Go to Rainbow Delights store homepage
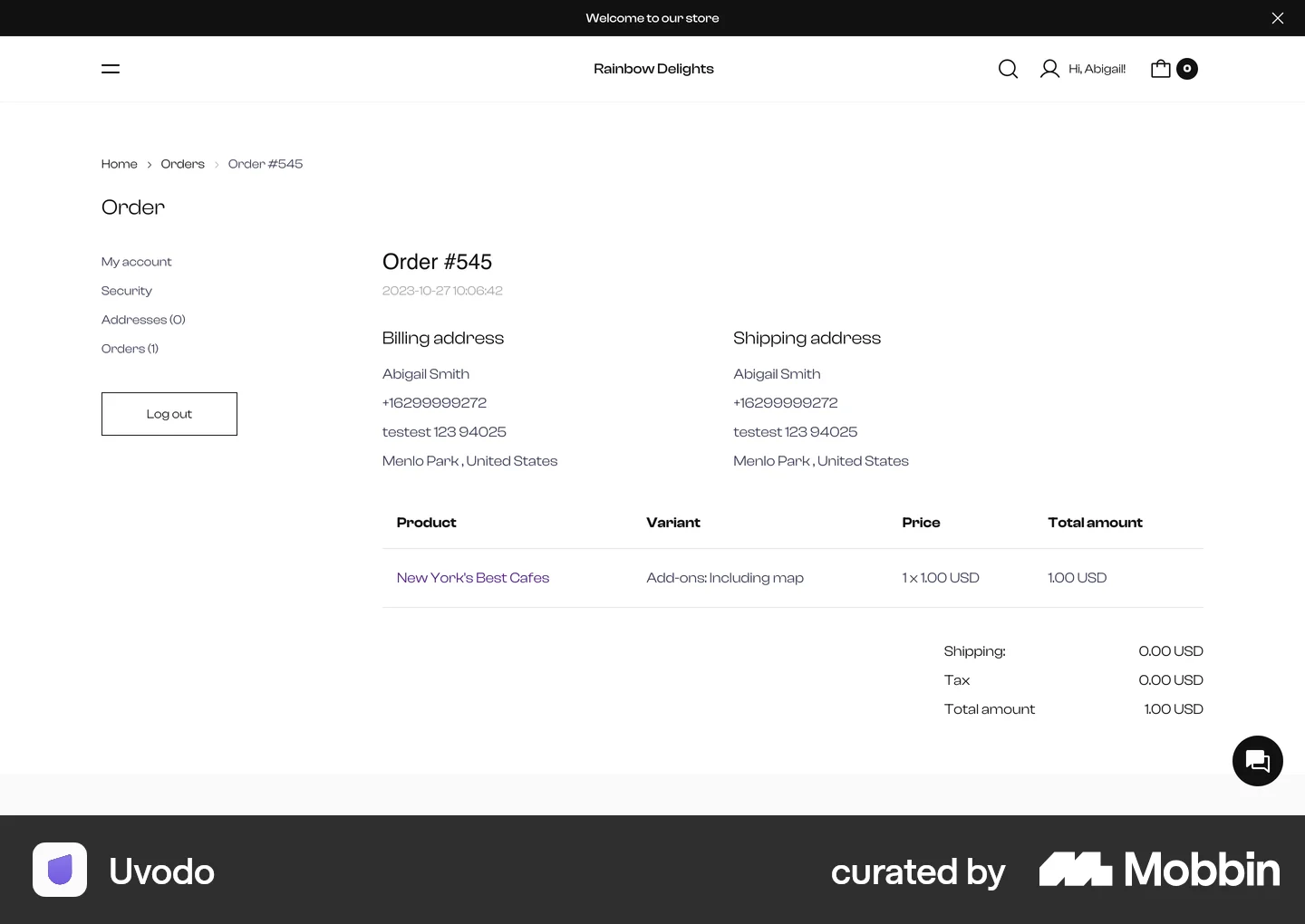1305x924 pixels. (653, 69)
